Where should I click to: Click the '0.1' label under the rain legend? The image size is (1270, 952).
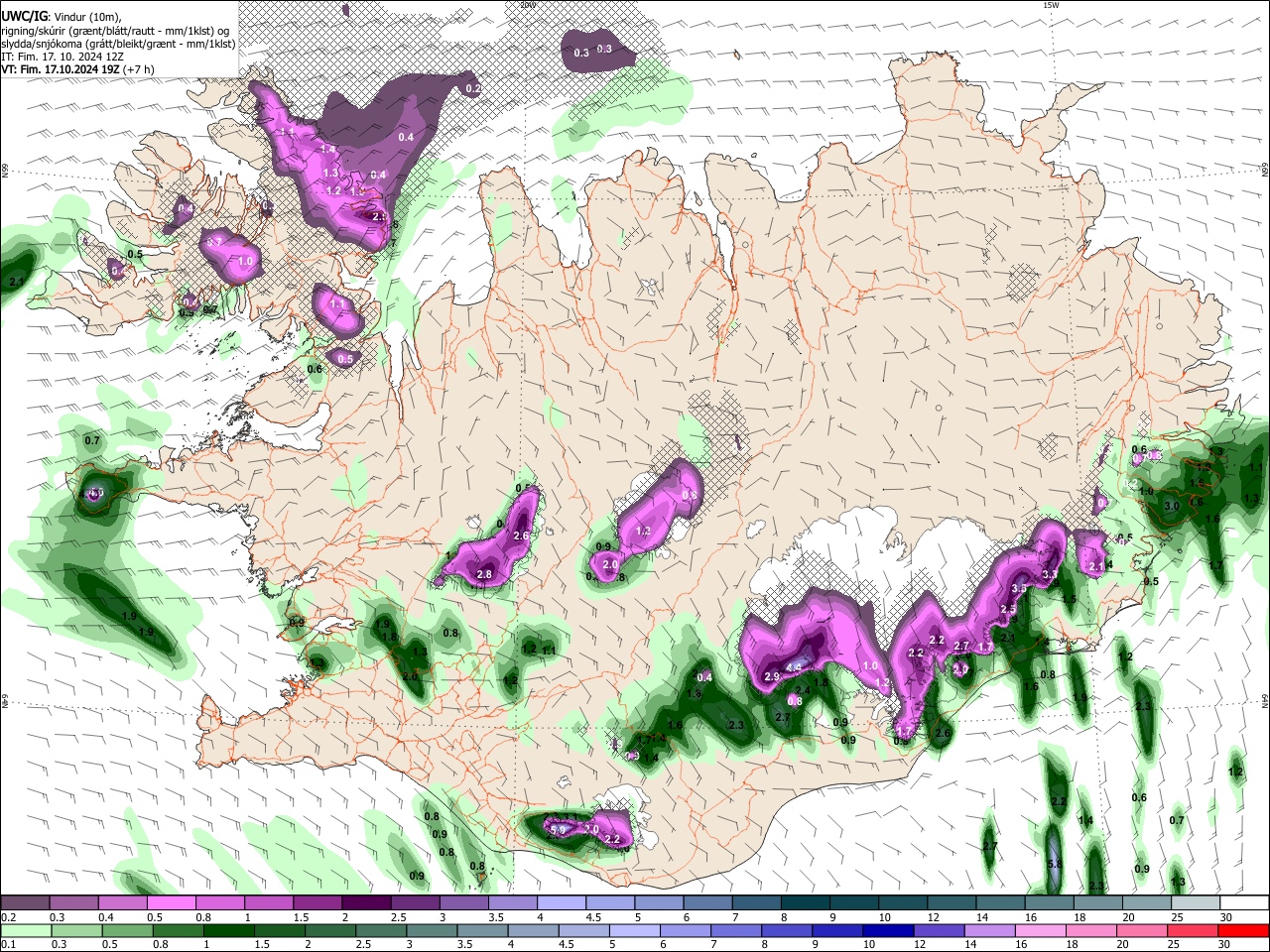pos(9,944)
